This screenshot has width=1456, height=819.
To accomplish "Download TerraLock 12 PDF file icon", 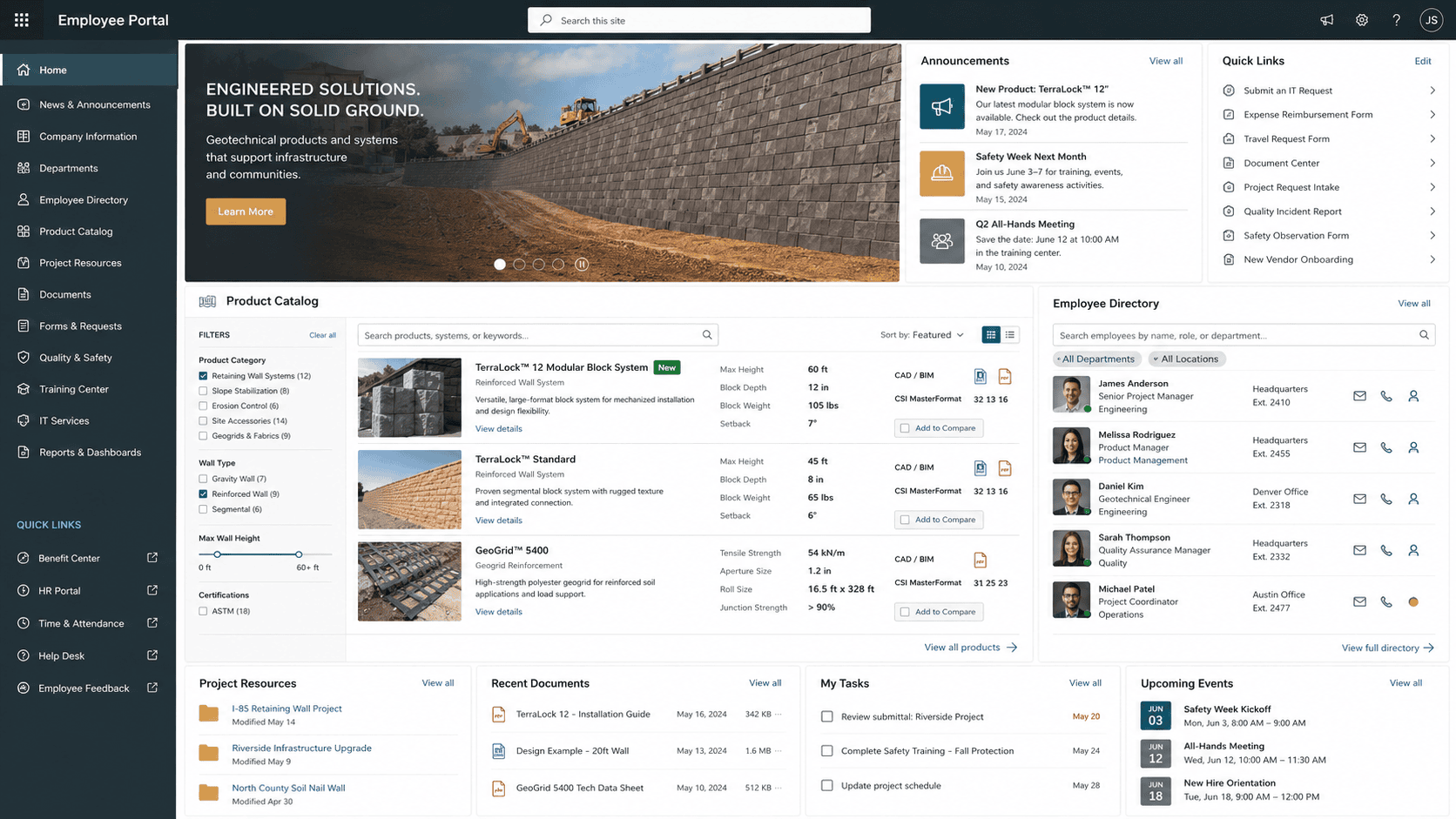I will point(1005,376).
